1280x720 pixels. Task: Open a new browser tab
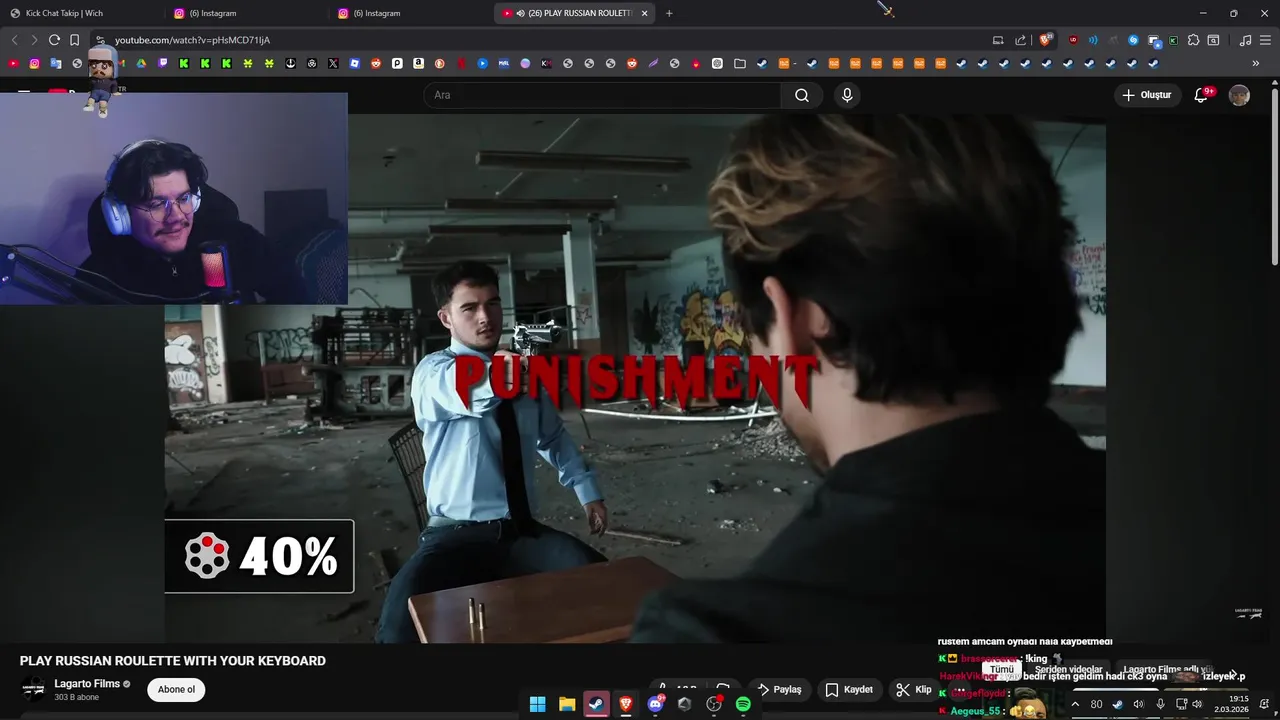tap(669, 13)
